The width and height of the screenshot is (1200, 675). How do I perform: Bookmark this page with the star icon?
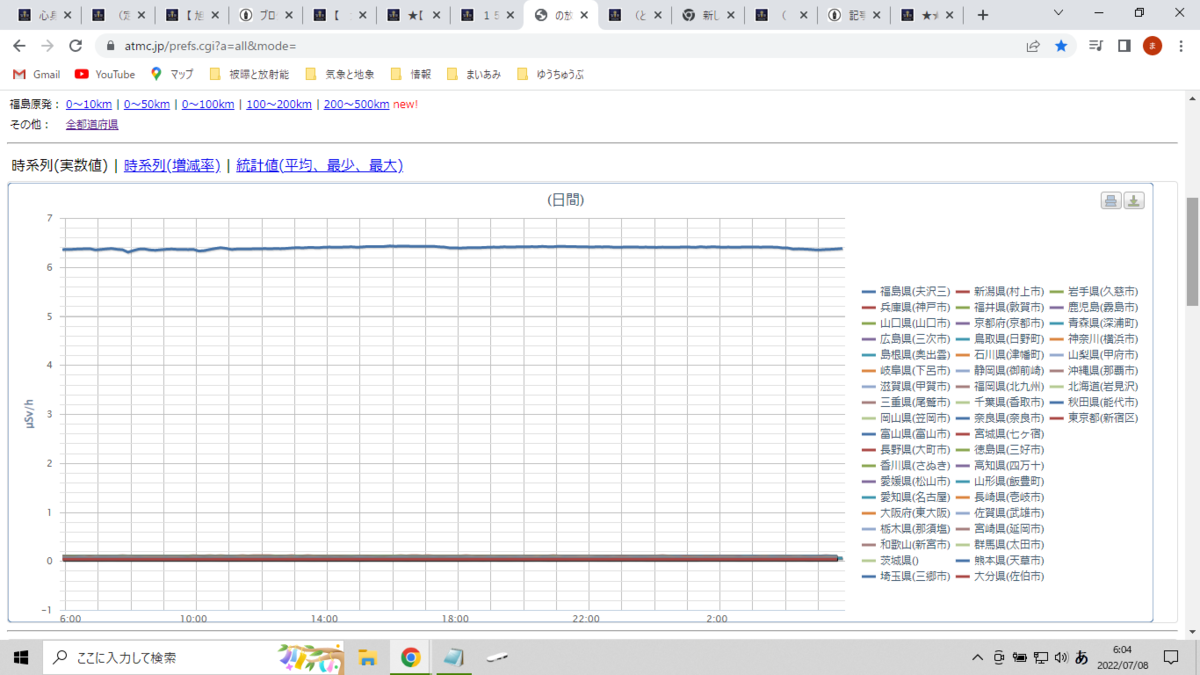click(x=1061, y=46)
